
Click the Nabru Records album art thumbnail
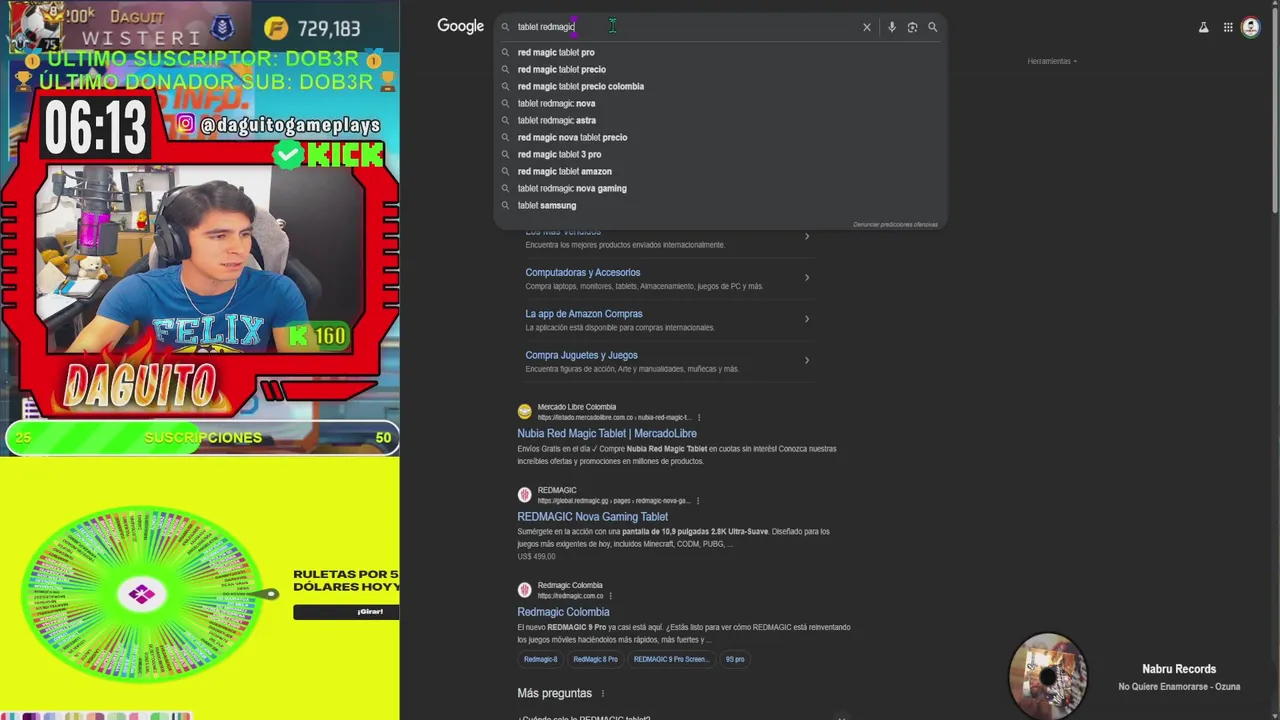(1048, 675)
